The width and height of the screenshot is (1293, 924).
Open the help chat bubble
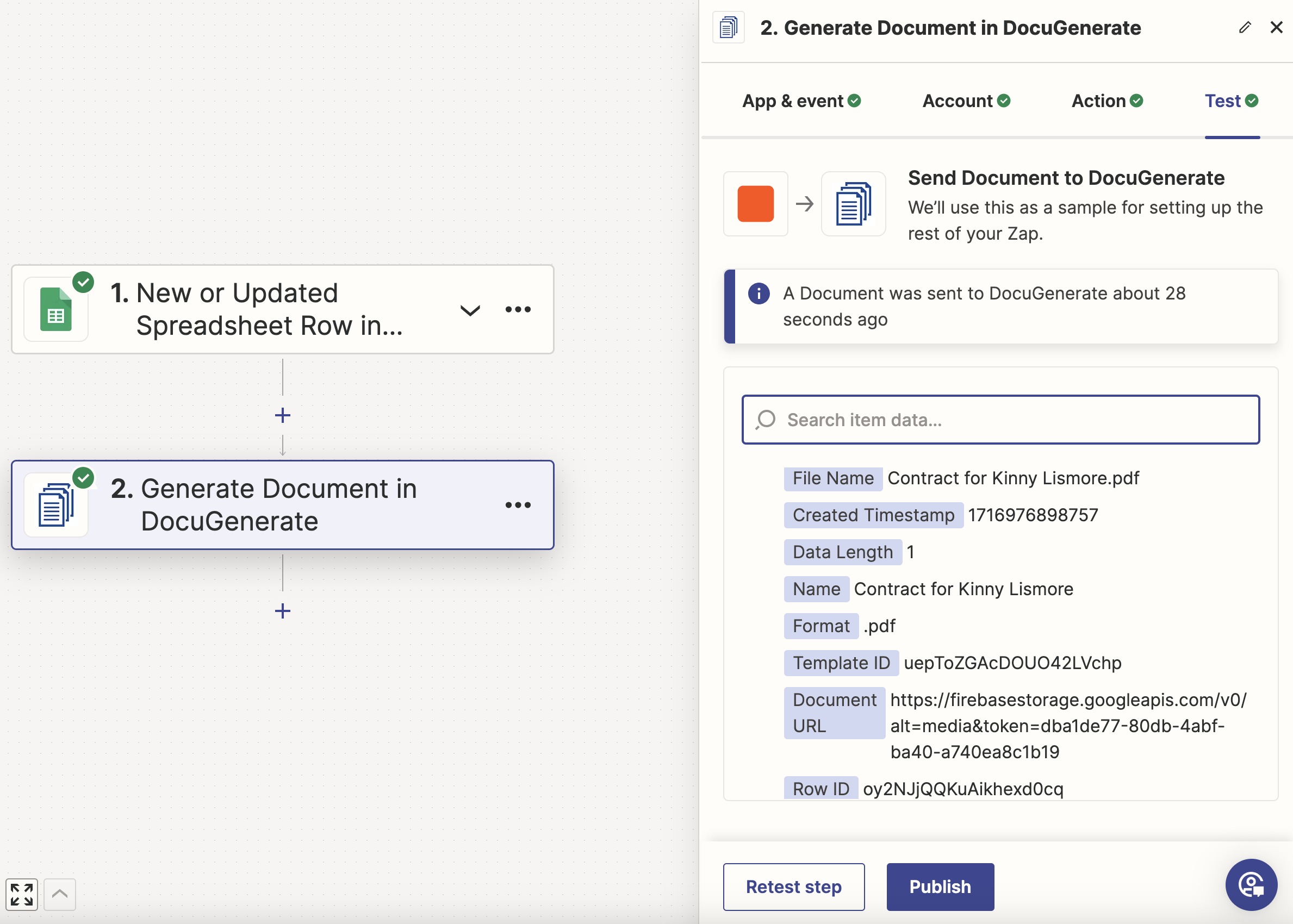(x=1252, y=885)
